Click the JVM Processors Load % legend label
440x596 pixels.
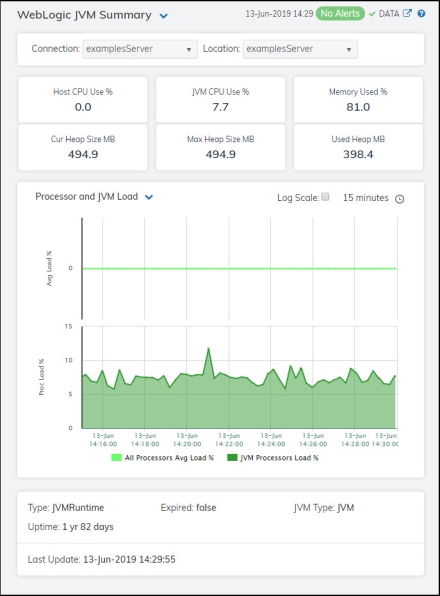[x=279, y=458]
